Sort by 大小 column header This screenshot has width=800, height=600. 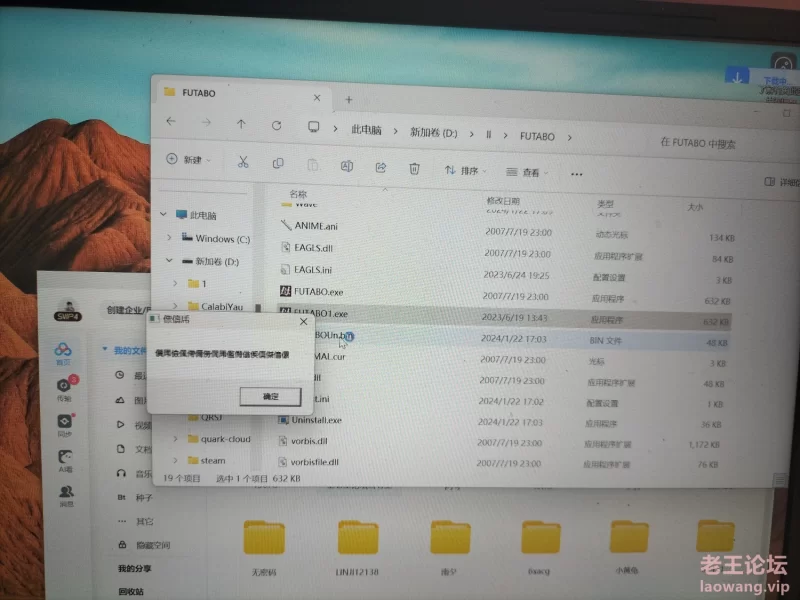(695, 207)
